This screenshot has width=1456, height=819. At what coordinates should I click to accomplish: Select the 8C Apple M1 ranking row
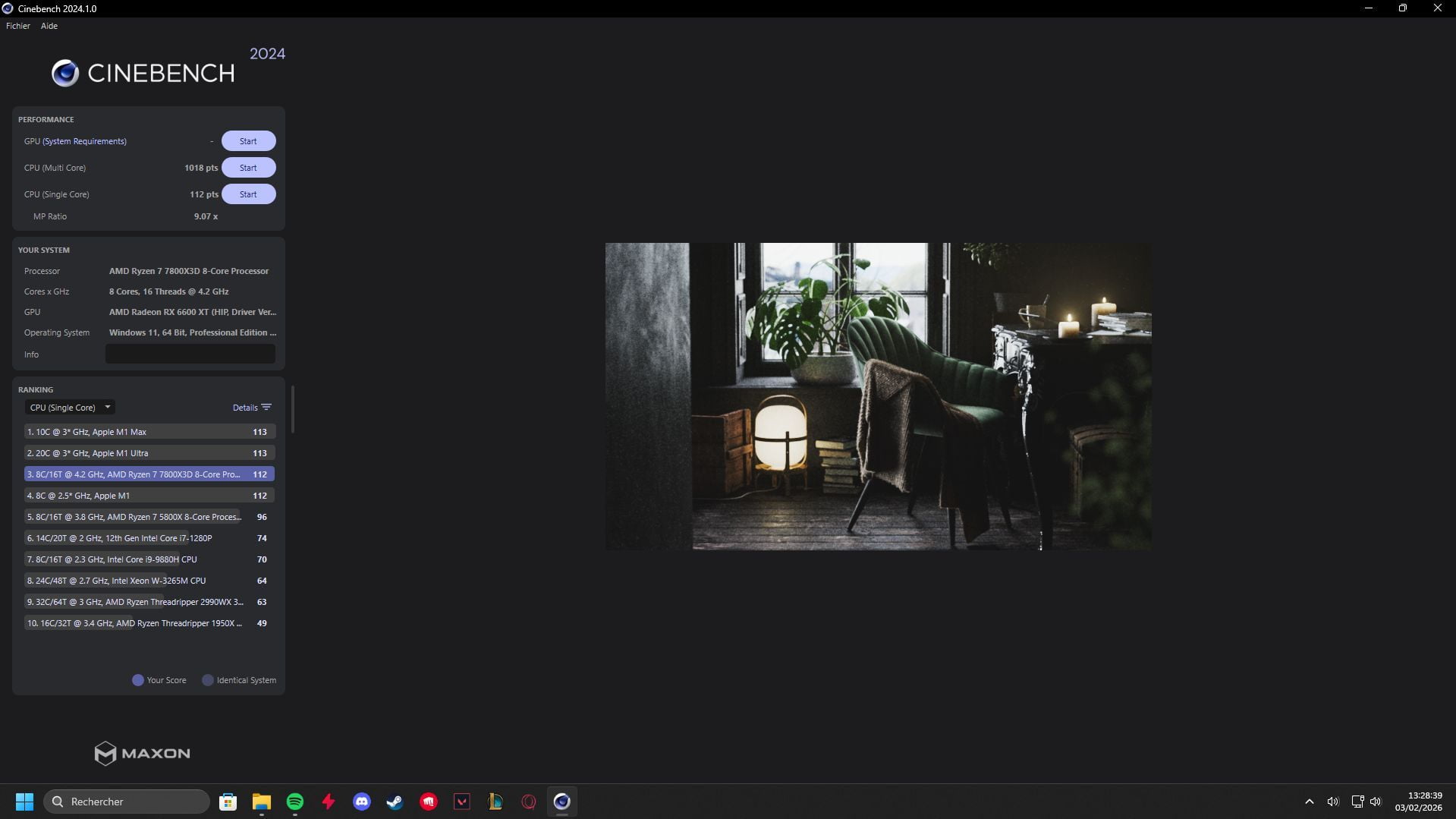pyautogui.click(x=149, y=496)
